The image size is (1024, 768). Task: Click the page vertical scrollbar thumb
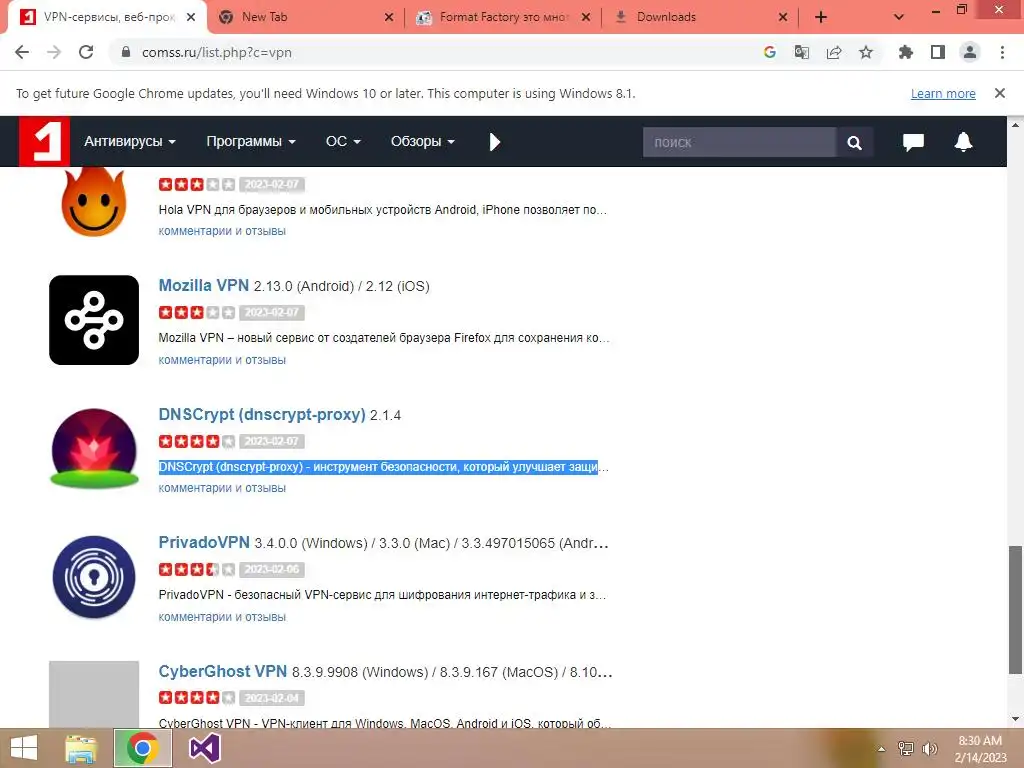coord(1016,610)
